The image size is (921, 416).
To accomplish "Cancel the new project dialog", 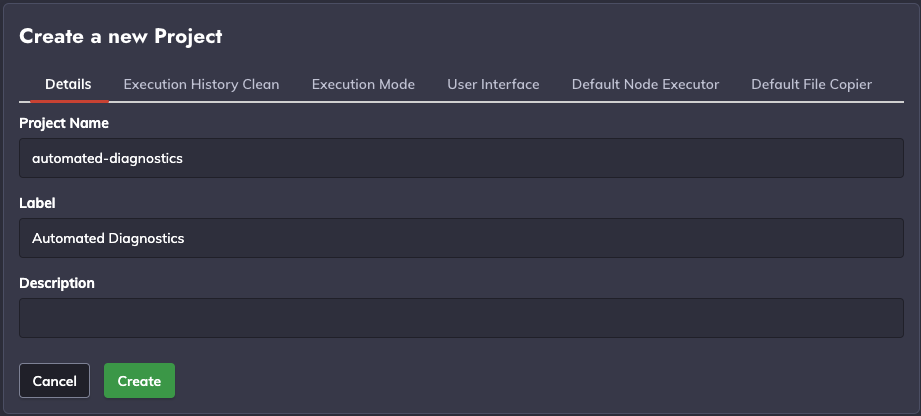I will pyautogui.click(x=55, y=381).
